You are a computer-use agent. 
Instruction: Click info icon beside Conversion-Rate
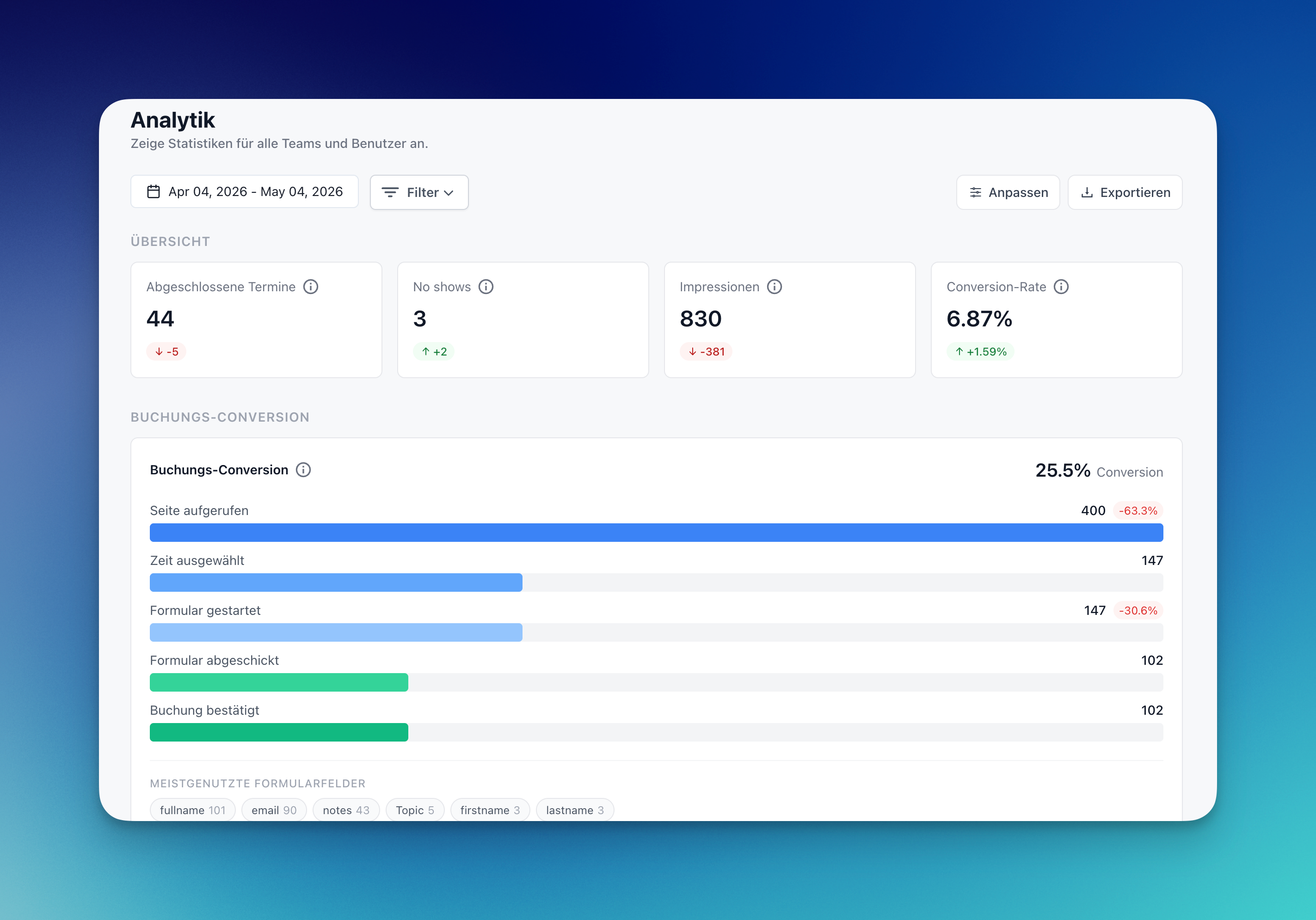coord(1061,287)
